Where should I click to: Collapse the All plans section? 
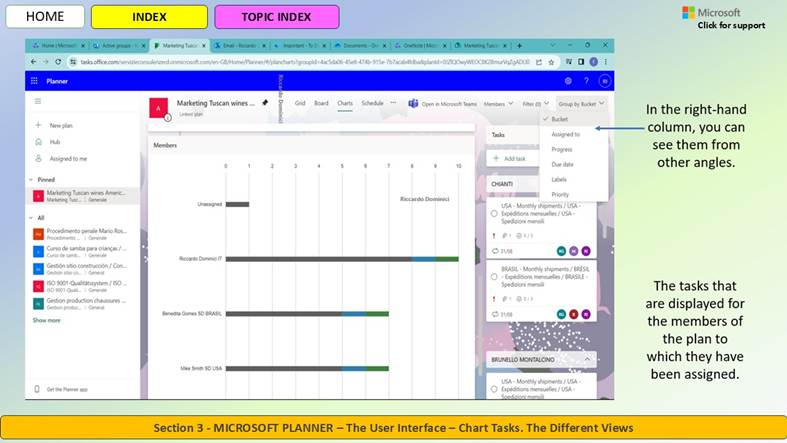[31, 218]
